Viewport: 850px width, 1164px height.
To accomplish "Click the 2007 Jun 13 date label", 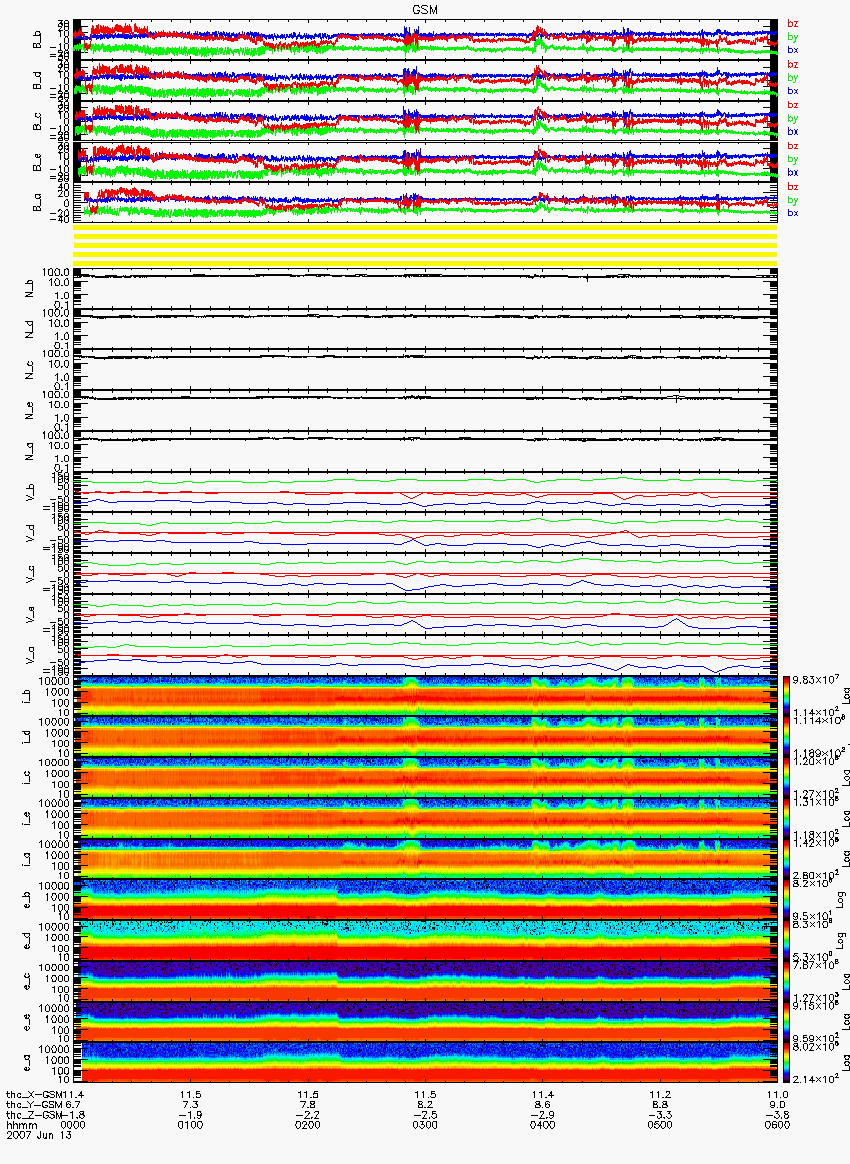I will pos(39,1134).
